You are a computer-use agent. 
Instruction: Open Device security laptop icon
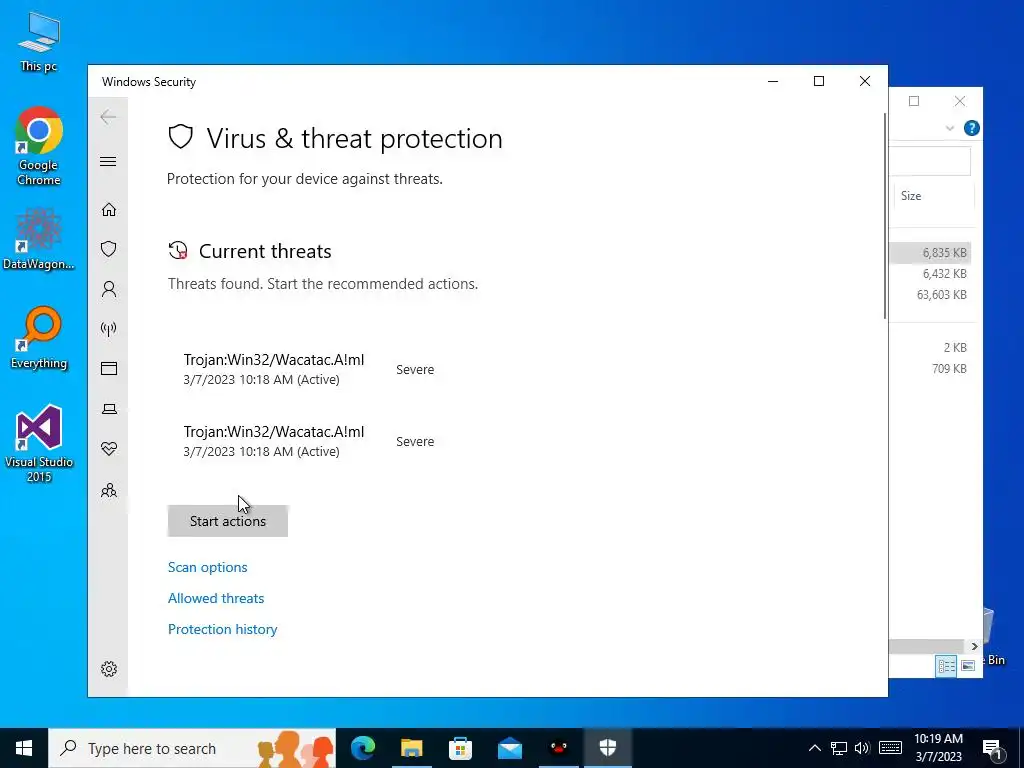point(108,409)
